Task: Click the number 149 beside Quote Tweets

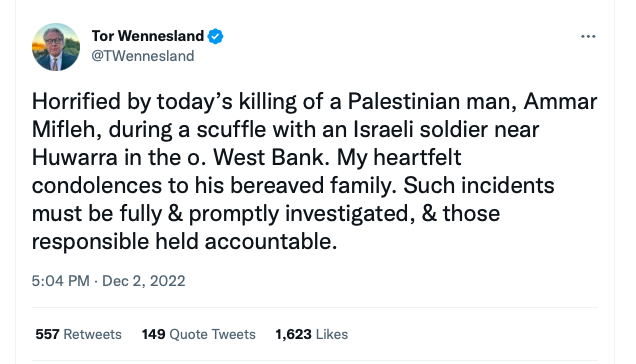Action: [153, 334]
